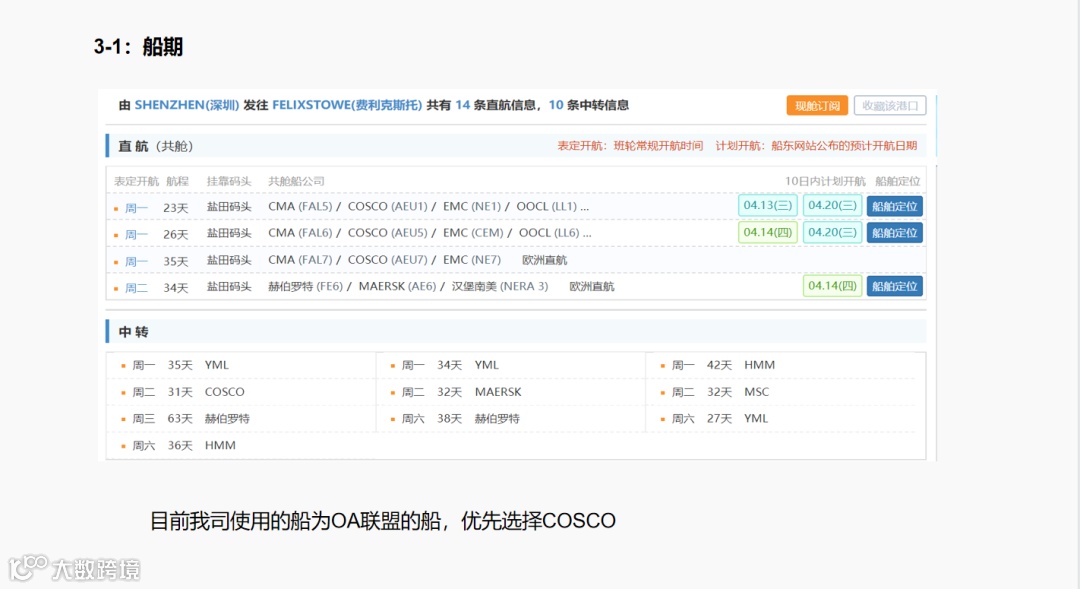Click EMC (NE1) carrier text
This screenshot has height=589, width=1080.
point(472,206)
